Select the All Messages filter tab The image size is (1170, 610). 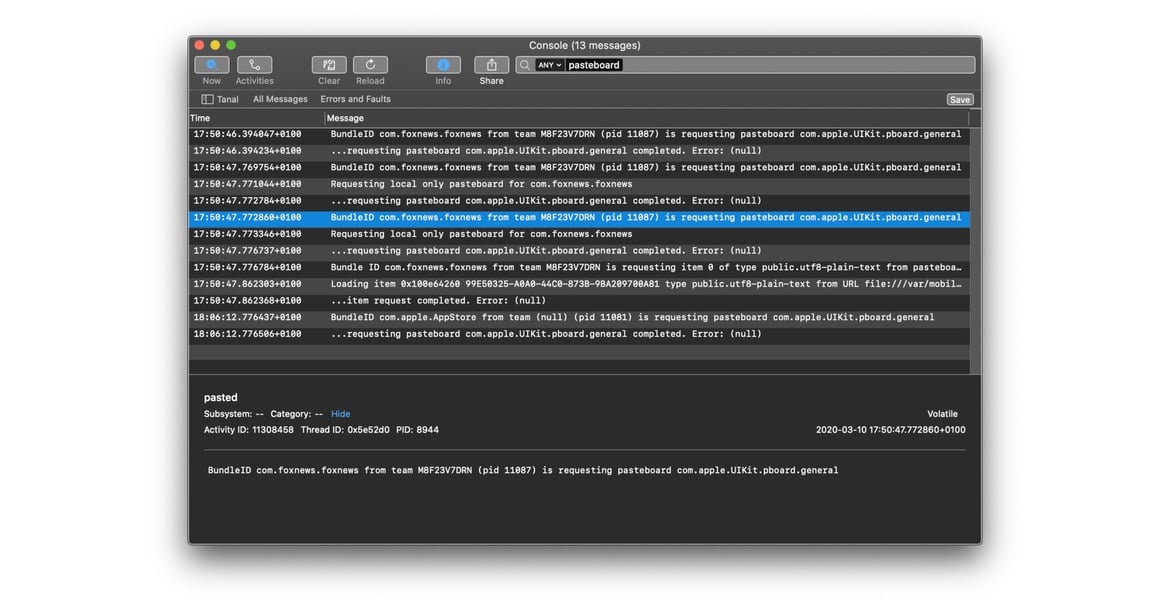click(x=280, y=99)
